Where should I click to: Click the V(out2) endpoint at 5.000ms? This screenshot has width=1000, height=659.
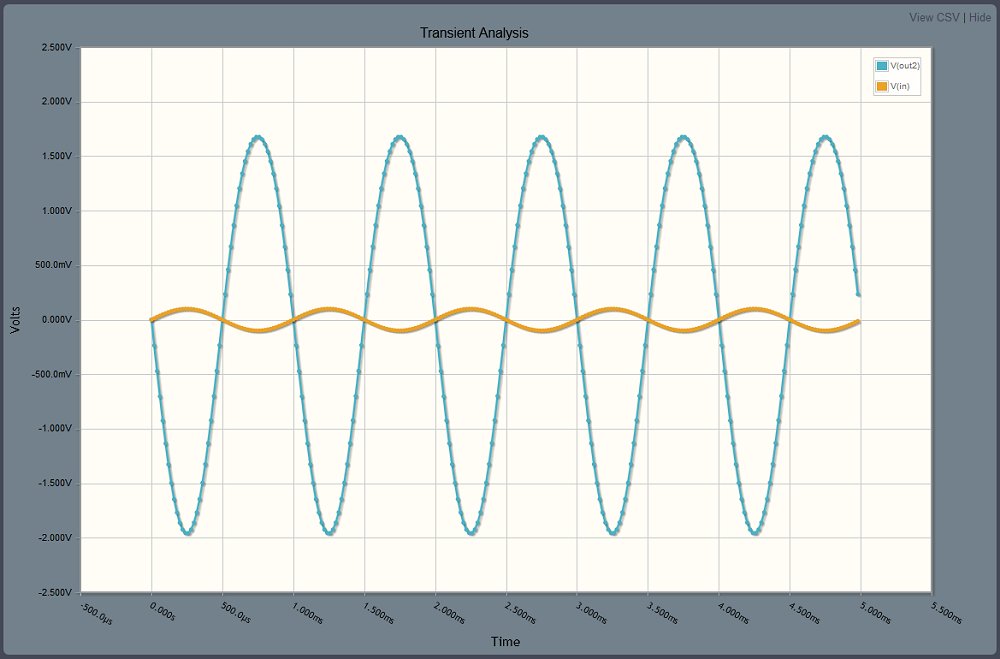[859, 295]
